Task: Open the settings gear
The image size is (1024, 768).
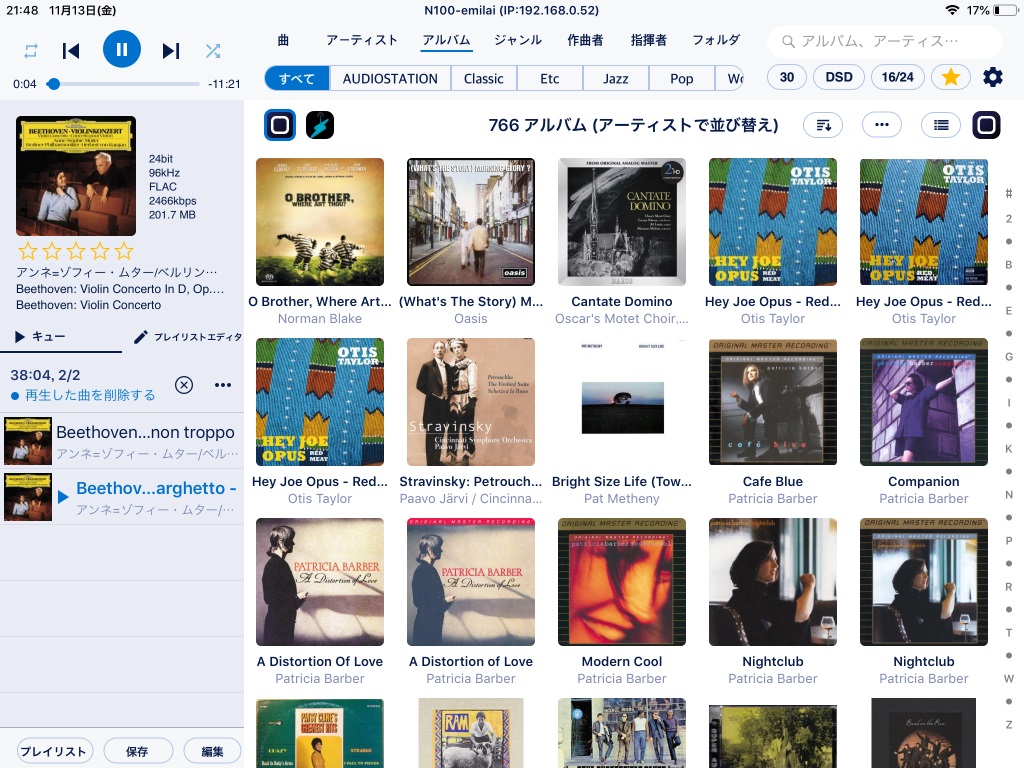Action: point(993,77)
